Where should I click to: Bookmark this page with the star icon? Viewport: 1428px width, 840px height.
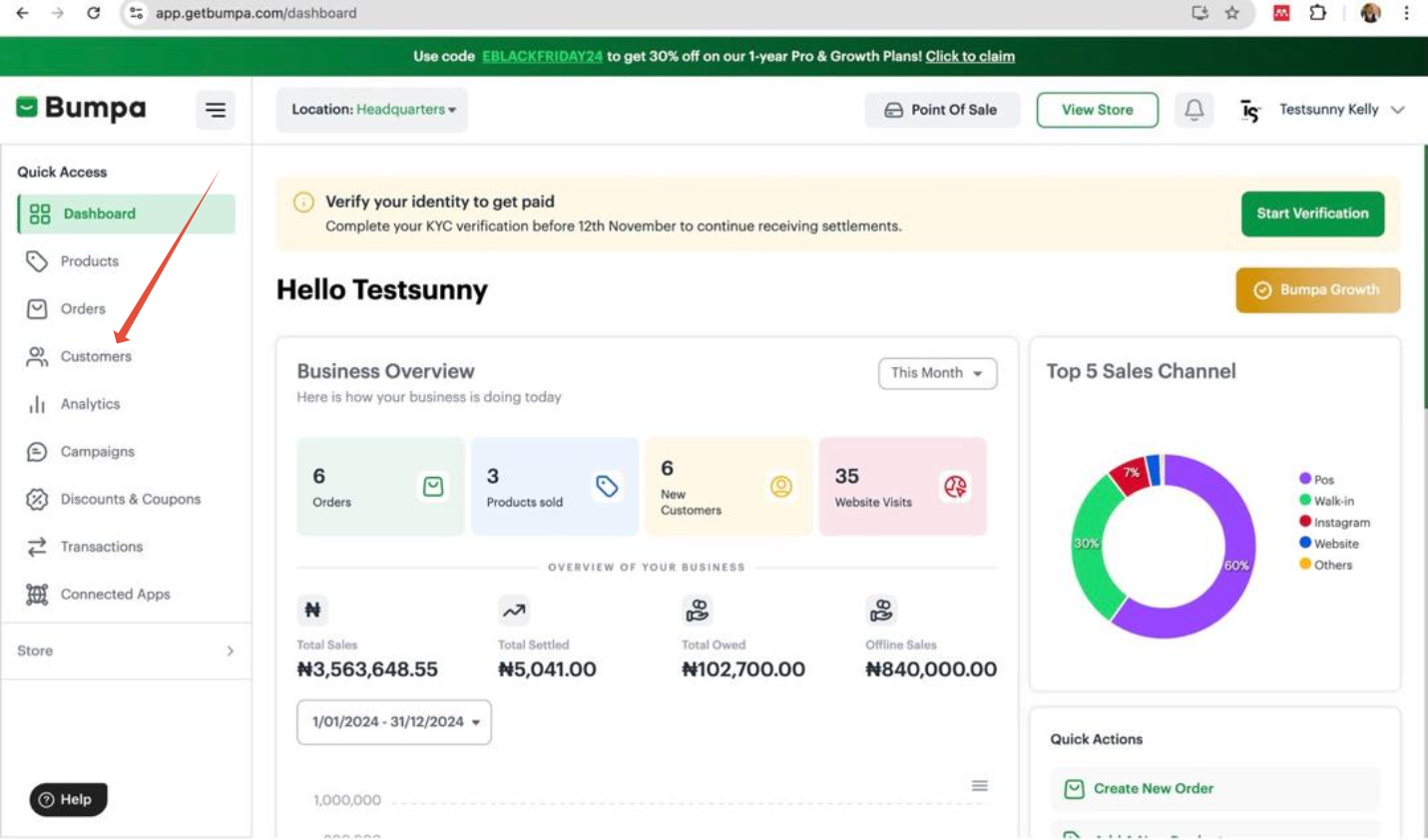click(1232, 13)
